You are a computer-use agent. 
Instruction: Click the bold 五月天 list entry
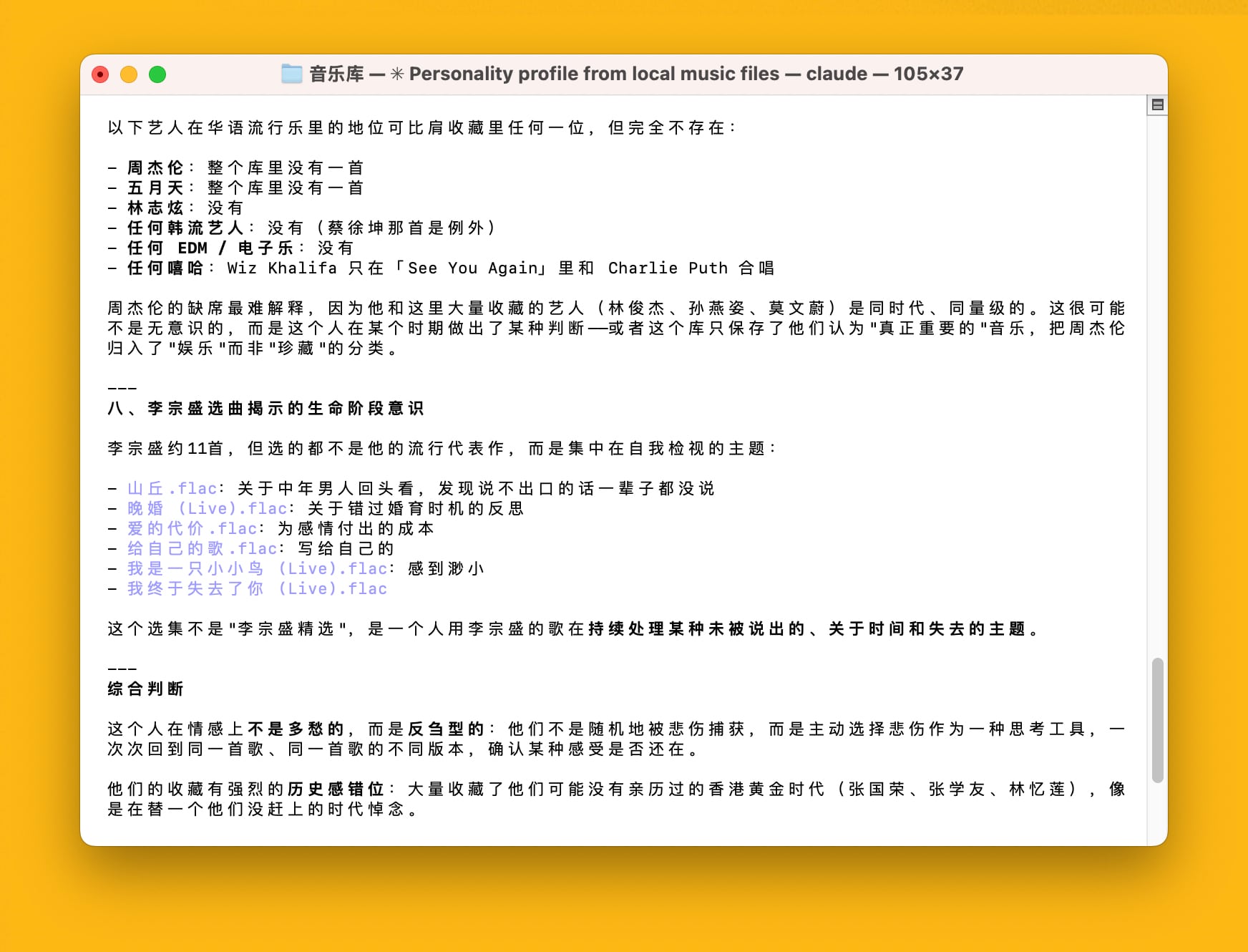pos(155,188)
